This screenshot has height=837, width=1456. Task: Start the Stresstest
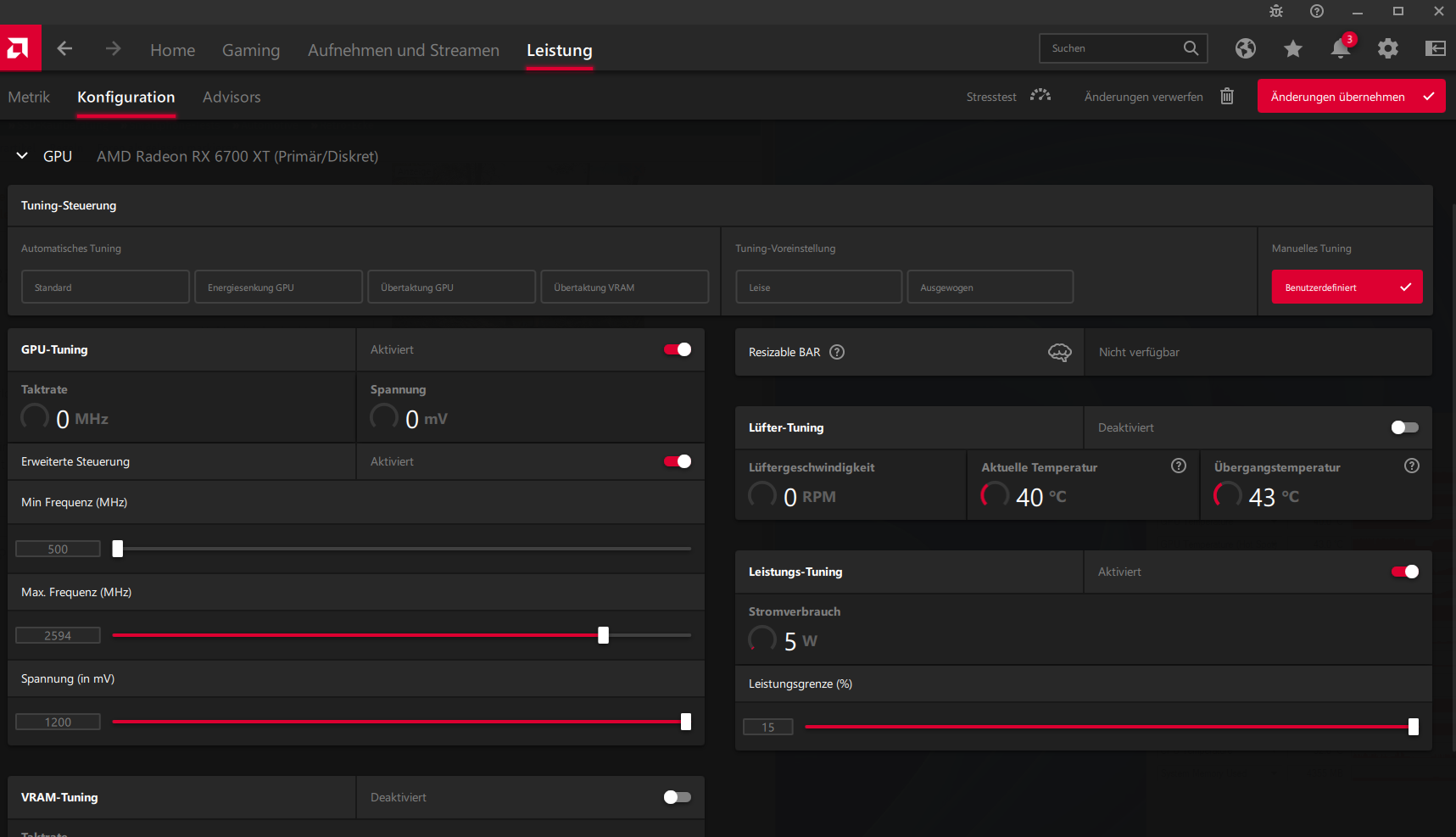(991, 97)
